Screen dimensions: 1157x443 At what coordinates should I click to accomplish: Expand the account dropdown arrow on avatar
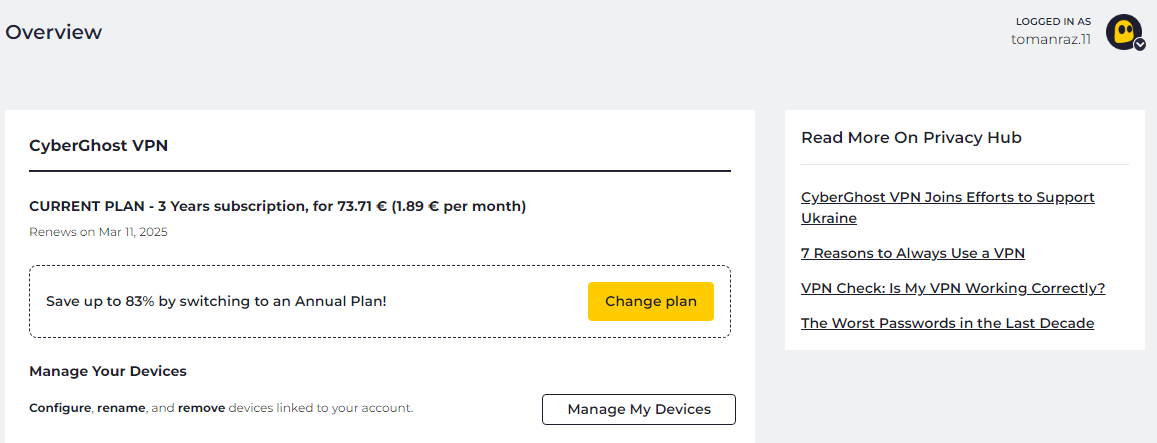(x=1140, y=45)
